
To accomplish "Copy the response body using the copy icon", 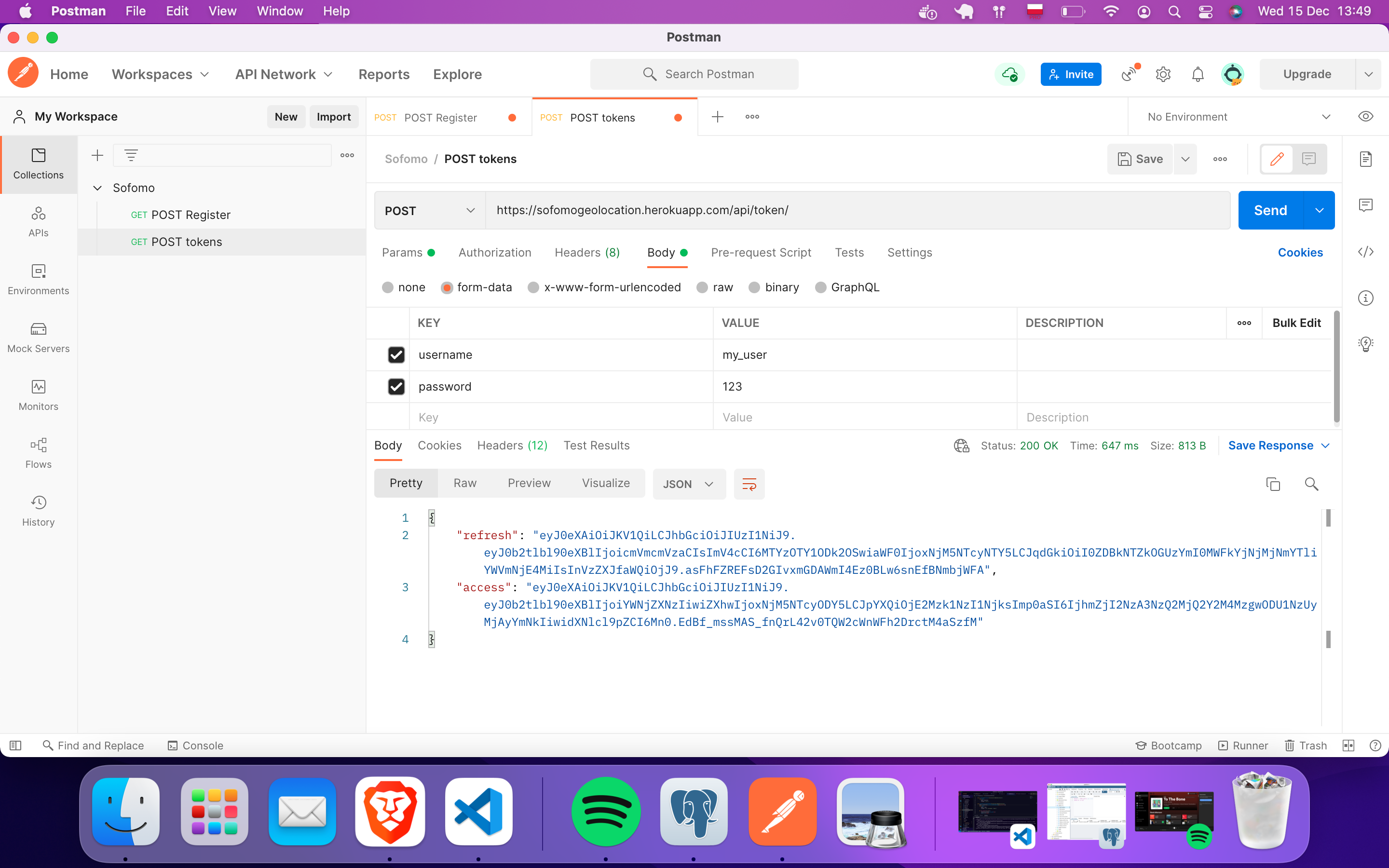I will (1273, 484).
